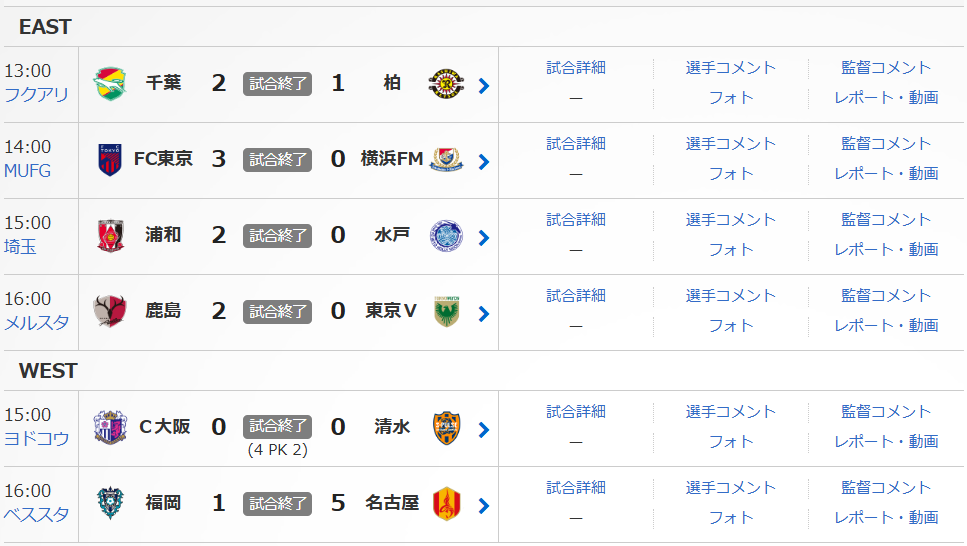Click the Shimizu (清水) team crest
The width and height of the screenshot is (967, 546).
point(446,428)
